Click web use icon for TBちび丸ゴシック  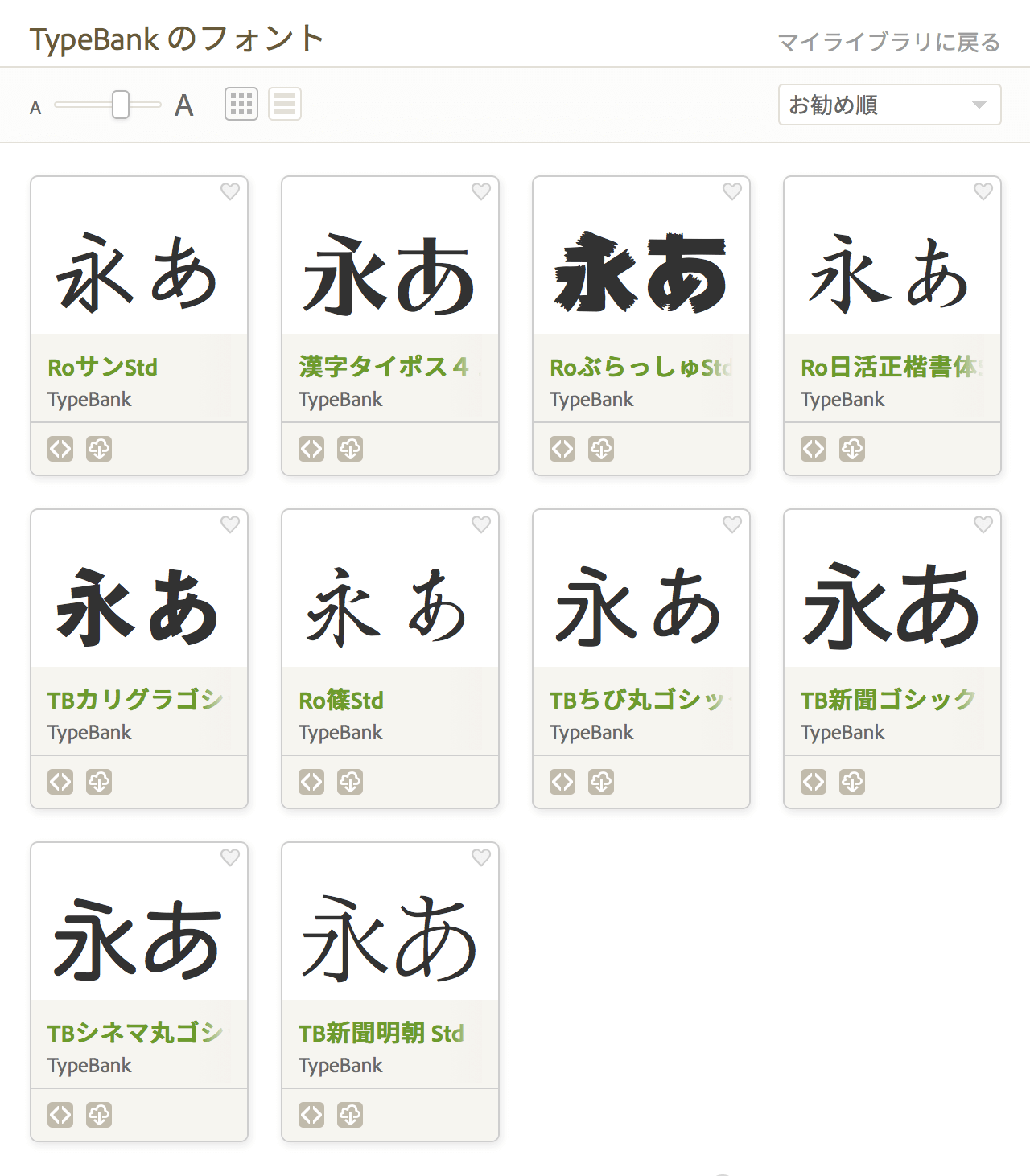pos(562,782)
